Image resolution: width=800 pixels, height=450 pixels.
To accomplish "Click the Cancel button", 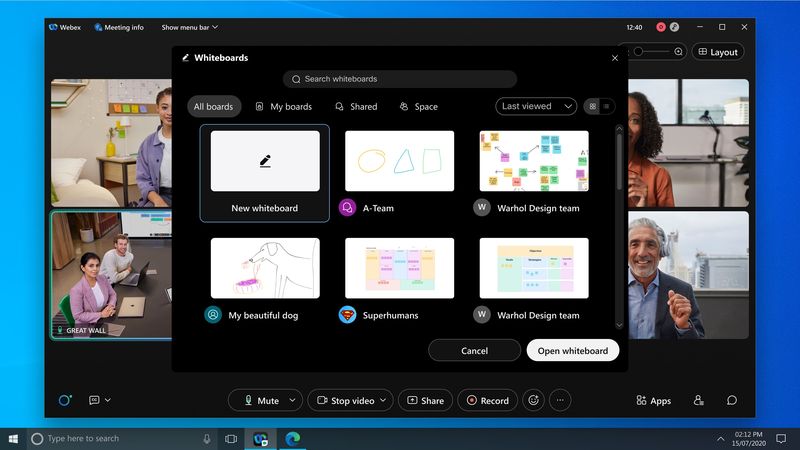I will pyautogui.click(x=474, y=350).
